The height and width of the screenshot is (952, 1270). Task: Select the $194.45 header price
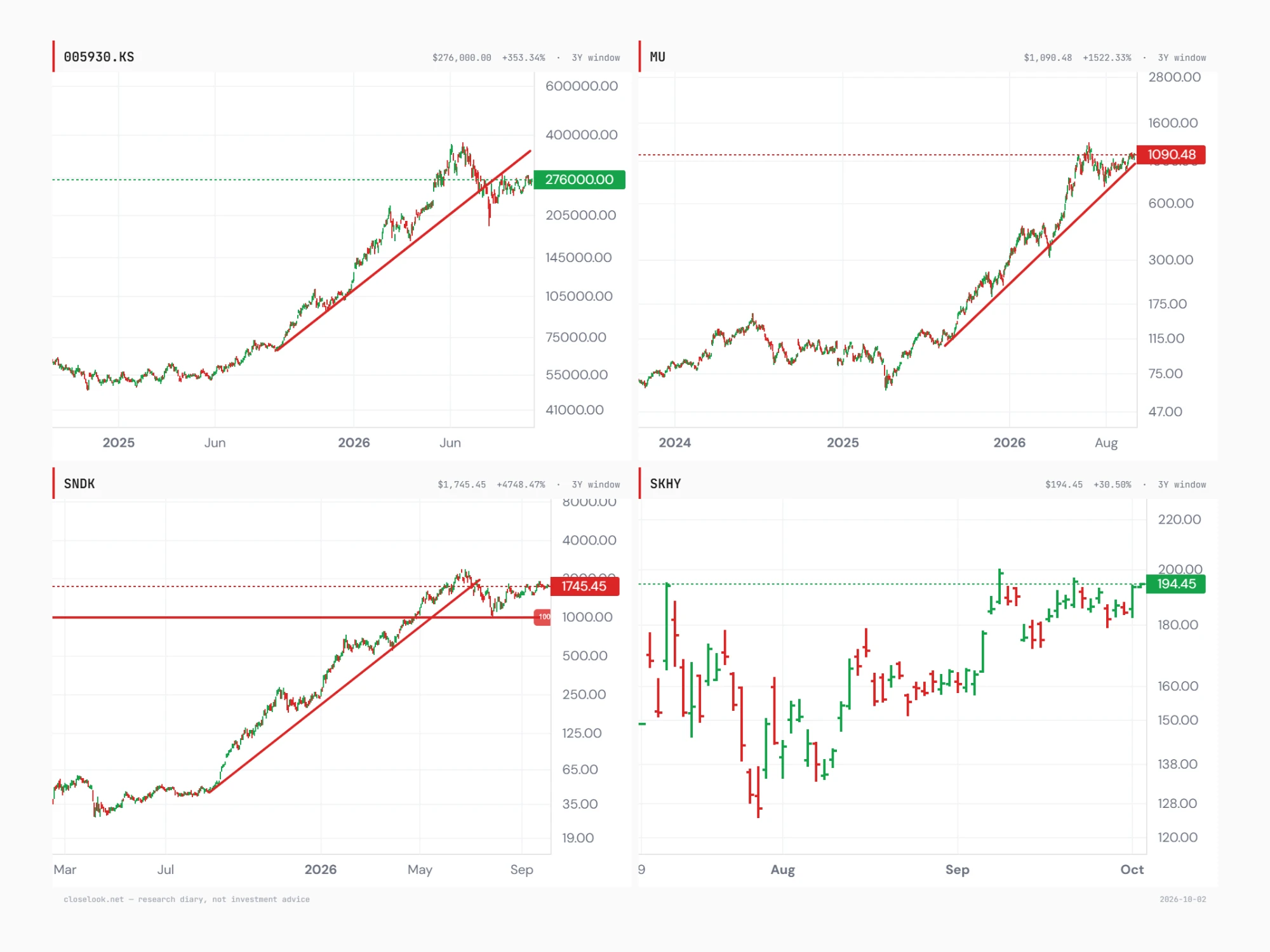click(1064, 485)
